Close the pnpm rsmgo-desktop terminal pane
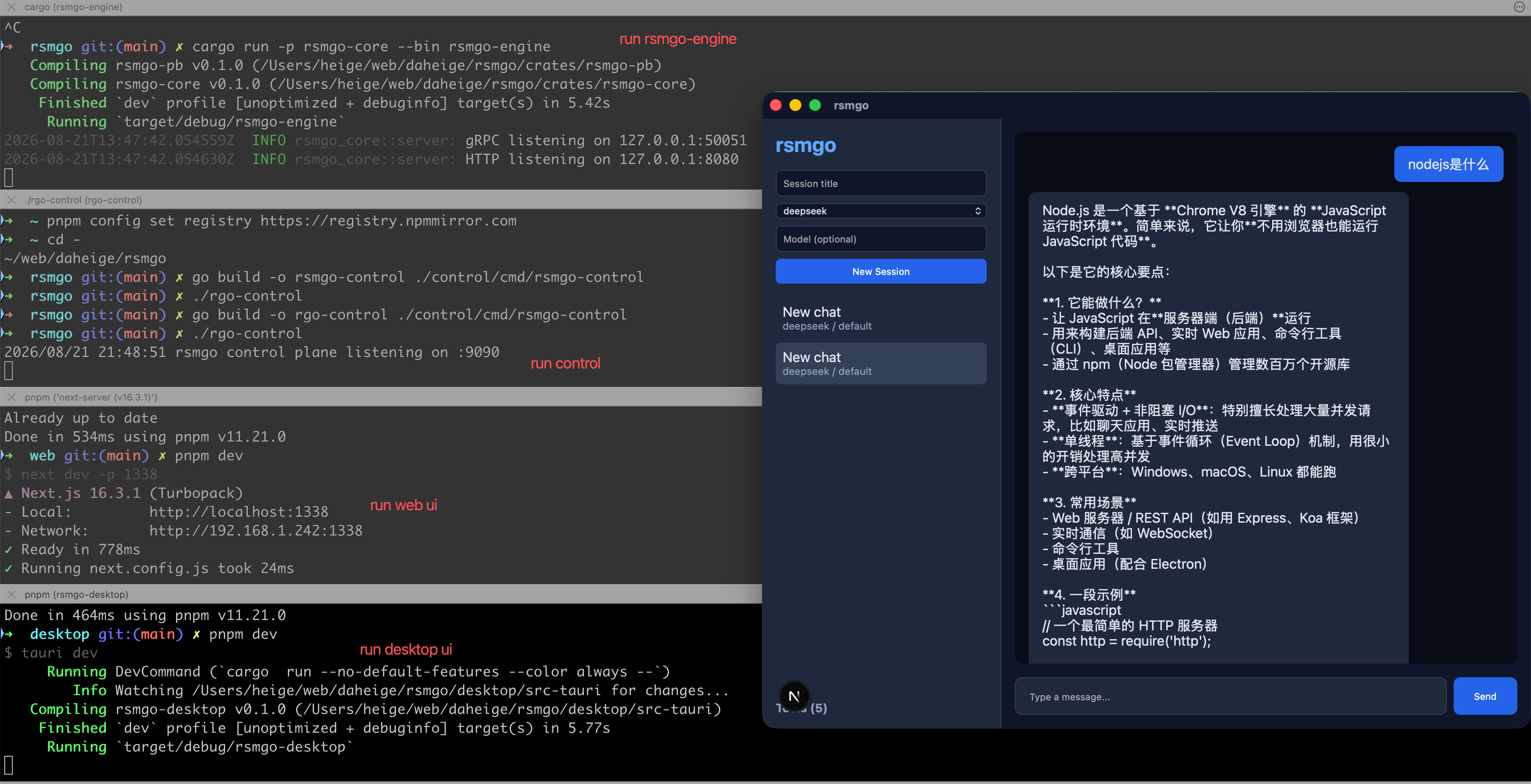Screen dimensions: 1531x784 [x=11, y=594]
